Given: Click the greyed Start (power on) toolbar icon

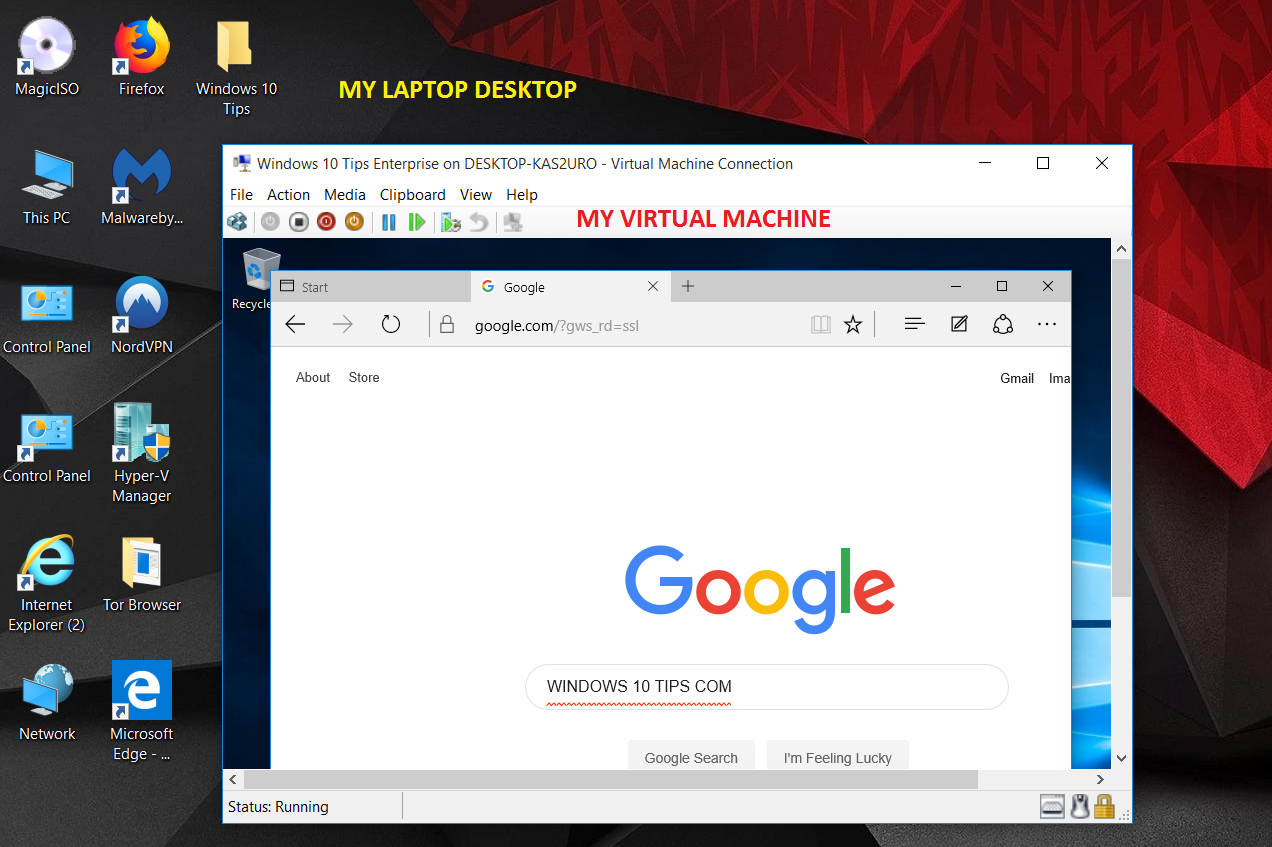Looking at the screenshot, I should click(270, 222).
